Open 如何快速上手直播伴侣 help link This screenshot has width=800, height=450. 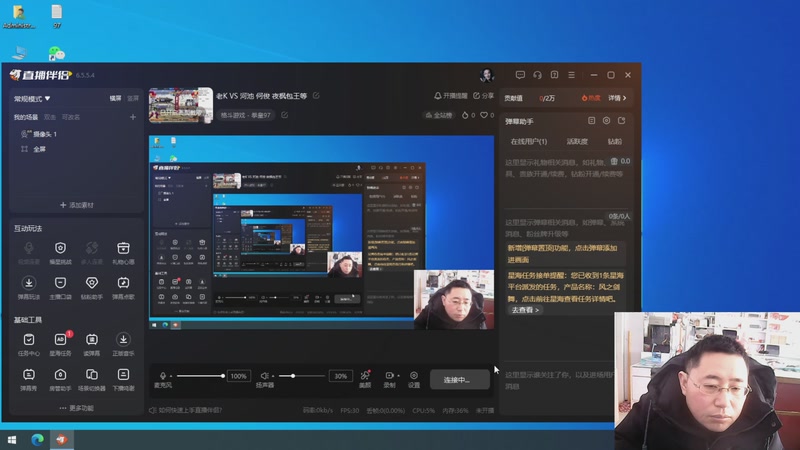pos(186,410)
